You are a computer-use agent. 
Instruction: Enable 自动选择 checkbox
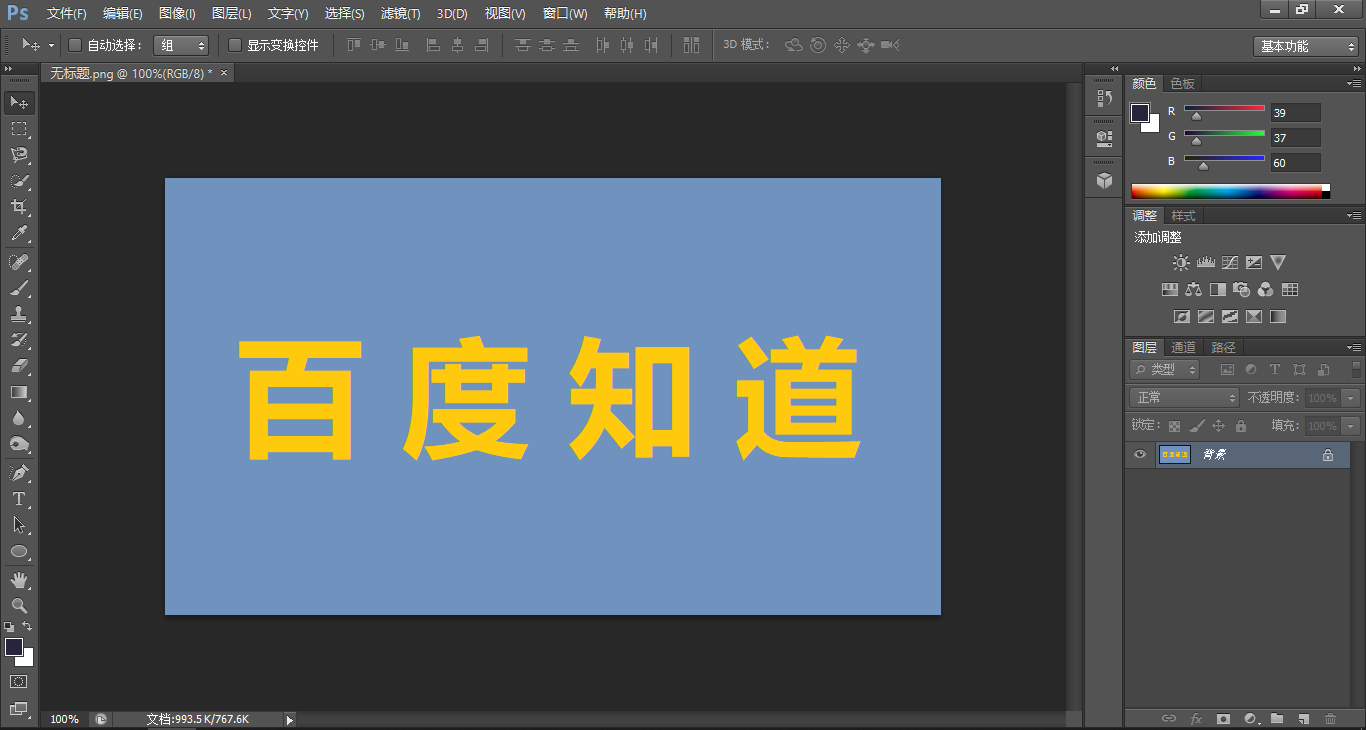pos(74,45)
